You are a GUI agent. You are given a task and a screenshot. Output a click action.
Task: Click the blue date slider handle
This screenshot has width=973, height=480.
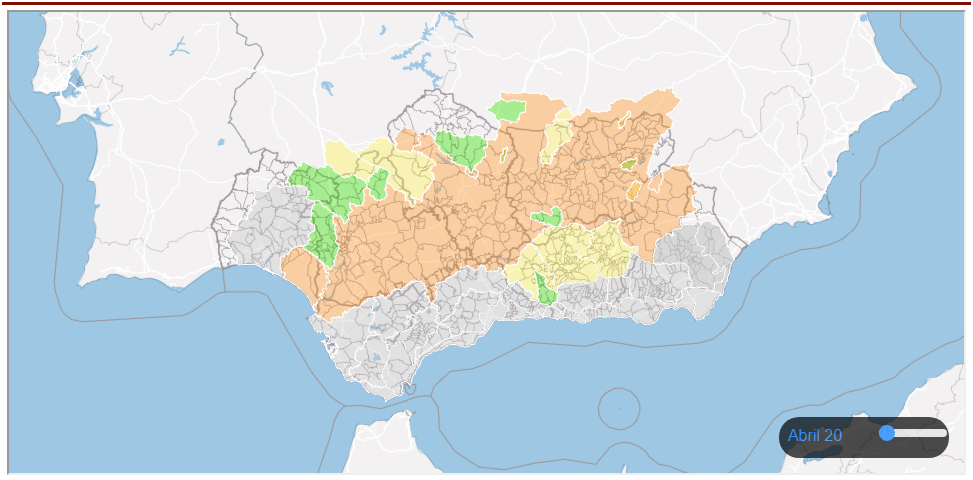(887, 433)
